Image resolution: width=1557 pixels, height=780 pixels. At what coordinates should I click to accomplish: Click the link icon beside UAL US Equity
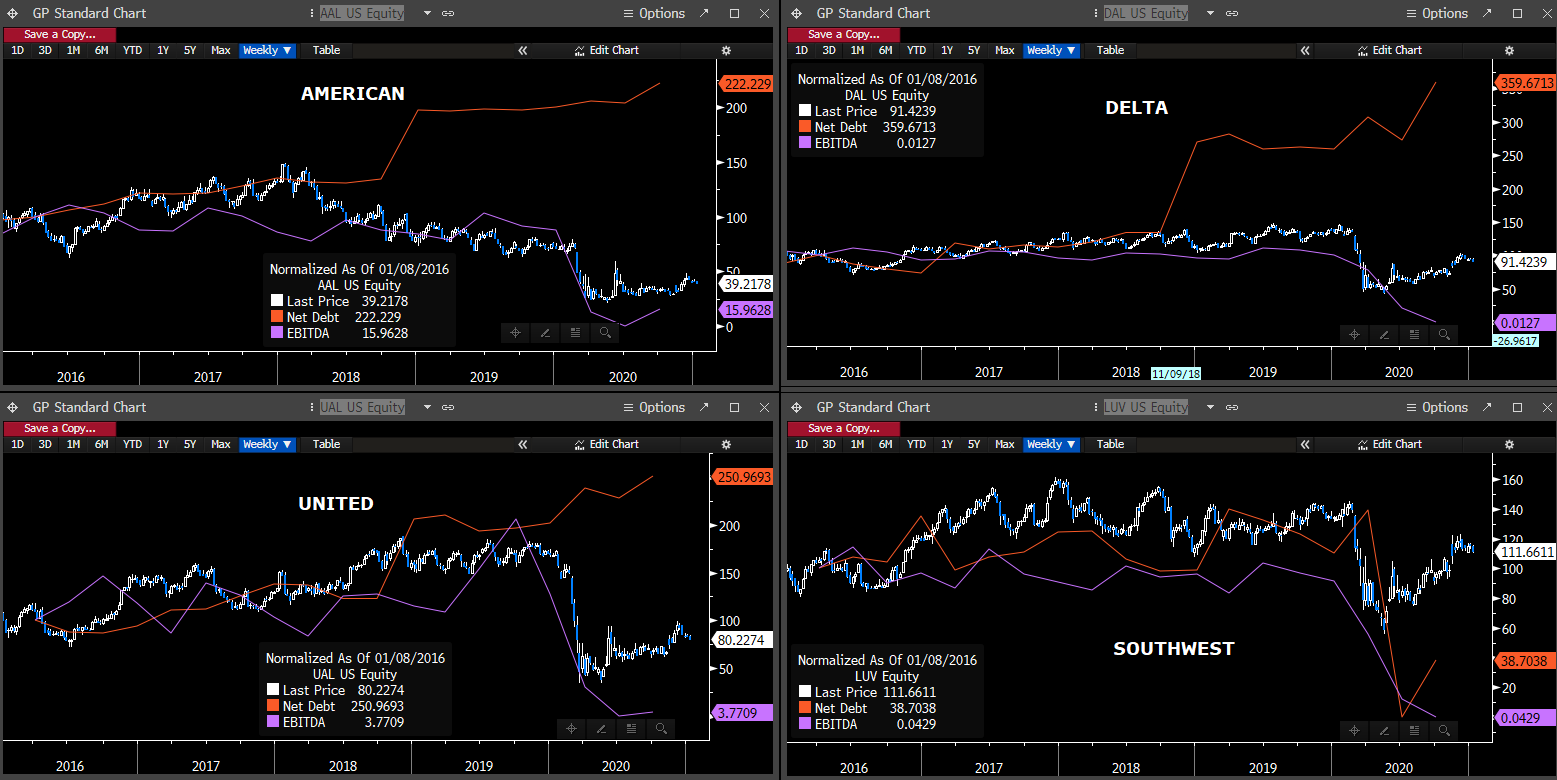(448, 407)
